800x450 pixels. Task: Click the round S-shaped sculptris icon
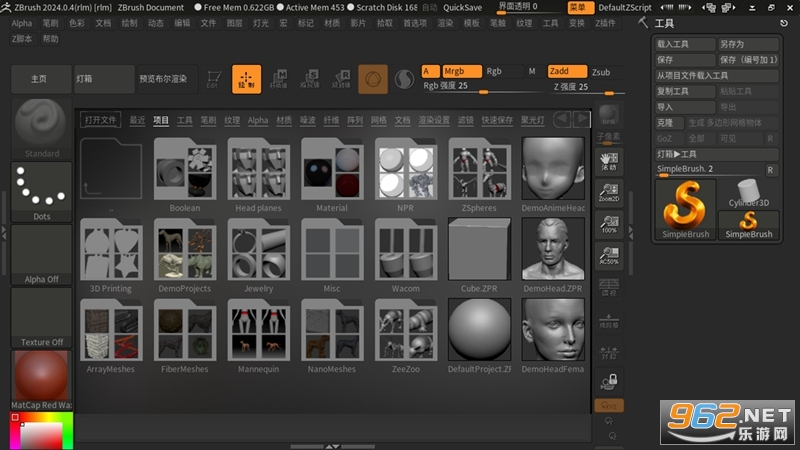404,79
